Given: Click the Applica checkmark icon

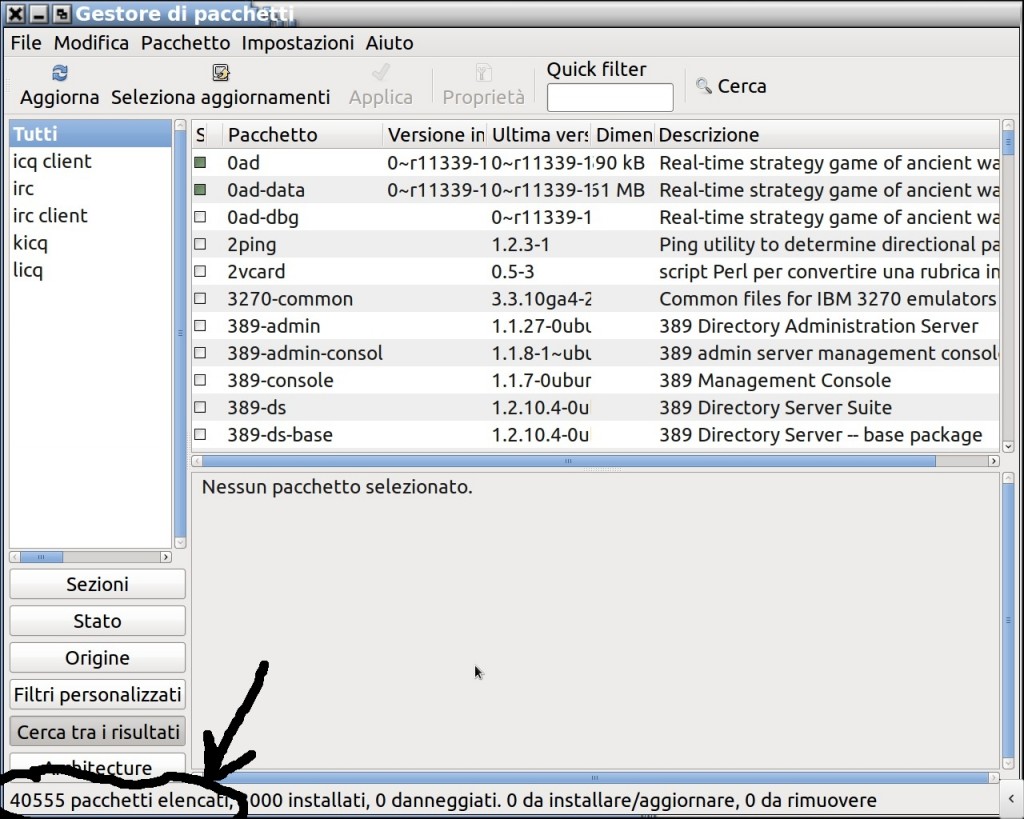Looking at the screenshot, I should 381,72.
